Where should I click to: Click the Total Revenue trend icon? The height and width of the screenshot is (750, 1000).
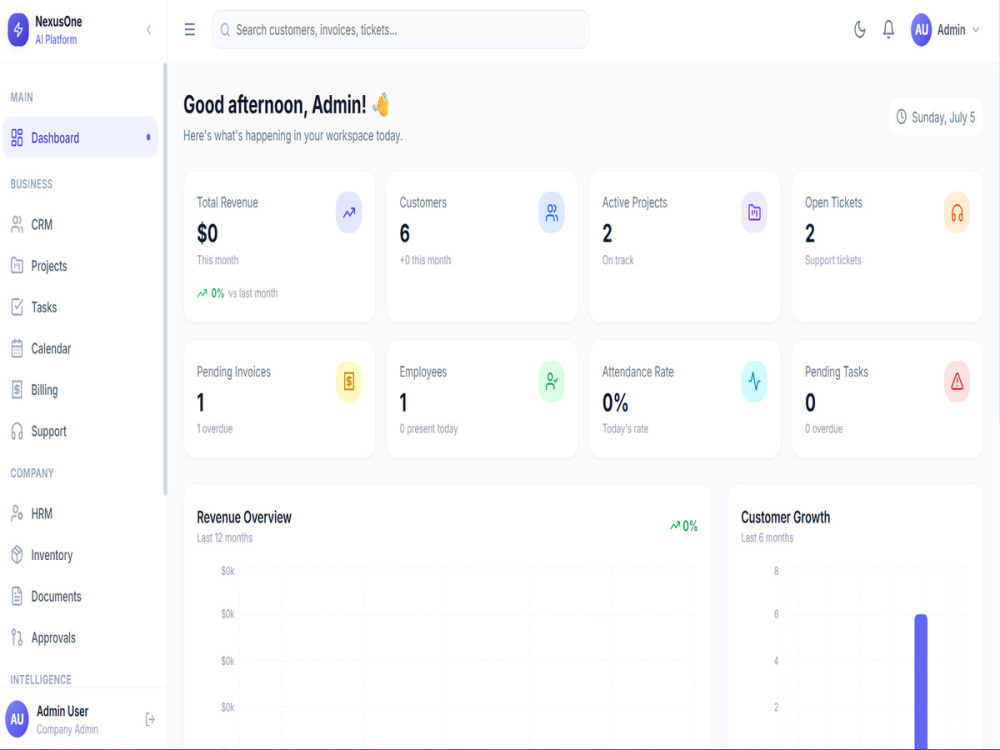349,212
